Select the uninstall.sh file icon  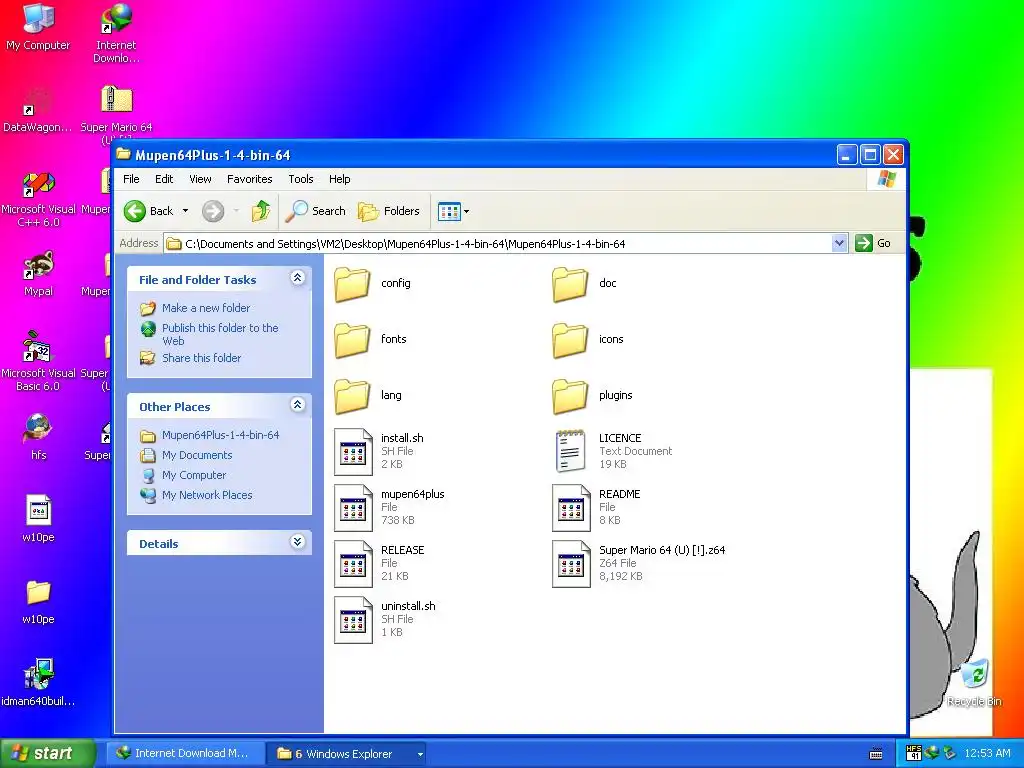pyautogui.click(x=353, y=620)
